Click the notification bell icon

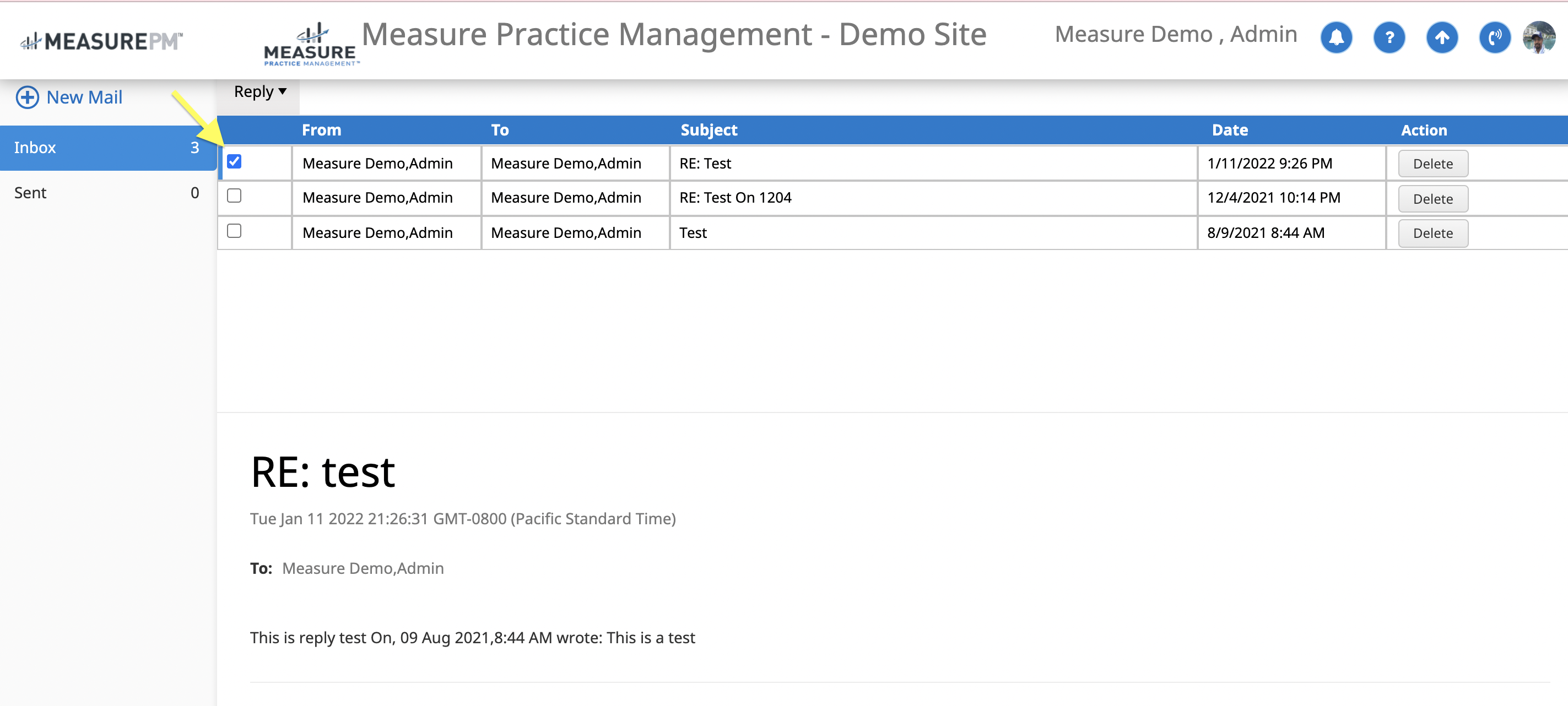click(x=1336, y=38)
